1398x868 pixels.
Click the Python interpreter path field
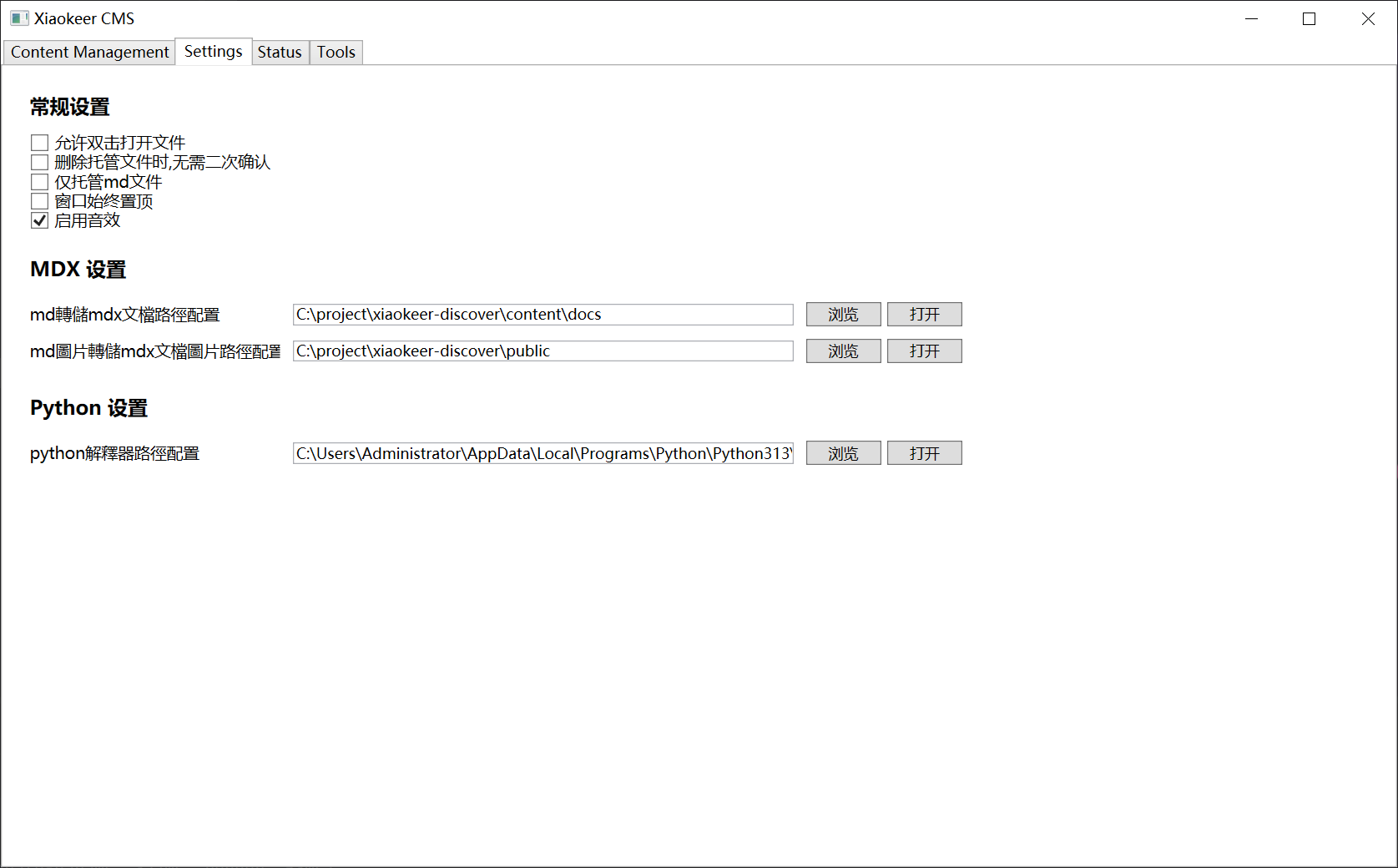(543, 453)
